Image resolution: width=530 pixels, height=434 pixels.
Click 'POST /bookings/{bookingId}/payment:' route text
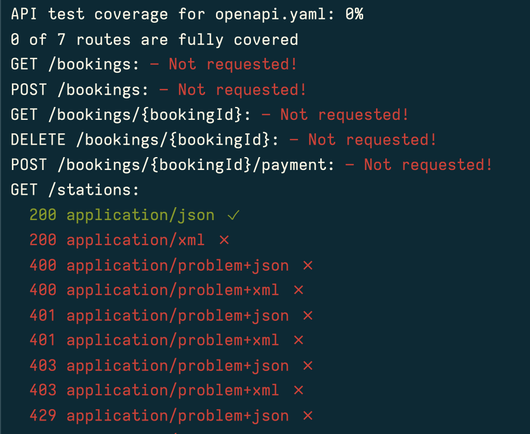(172, 165)
